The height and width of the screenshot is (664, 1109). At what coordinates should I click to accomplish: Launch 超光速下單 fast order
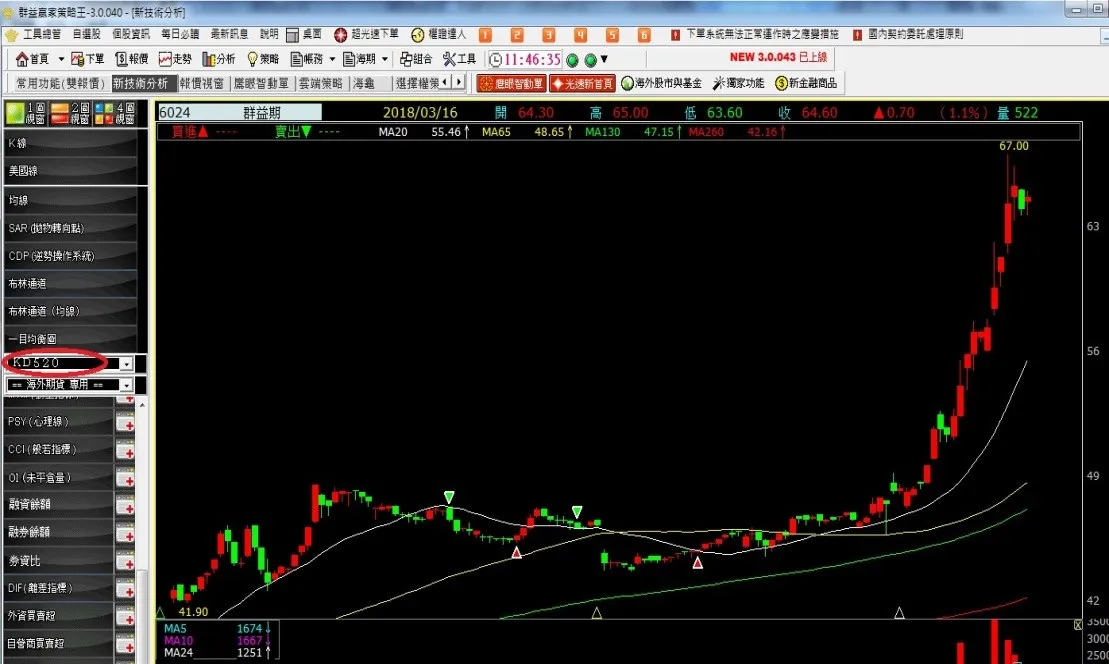(x=366, y=34)
